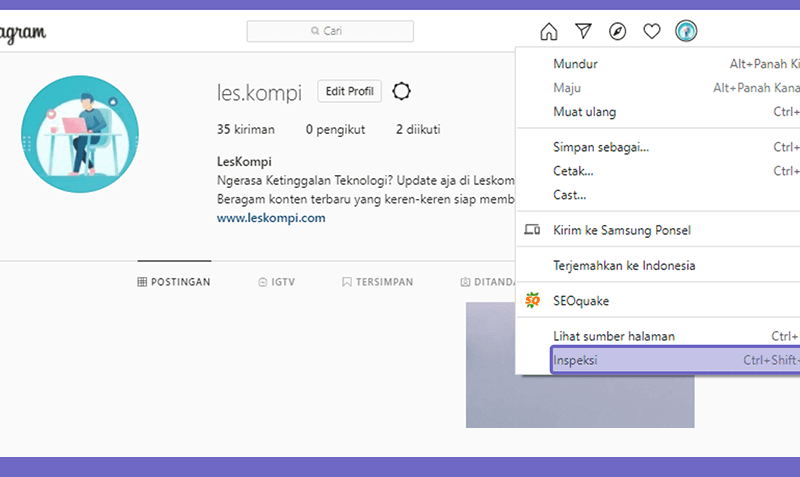Image resolution: width=800 pixels, height=477 pixels.
Task: Select Simpan sebagai... menu entry
Action: coord(658,147)
